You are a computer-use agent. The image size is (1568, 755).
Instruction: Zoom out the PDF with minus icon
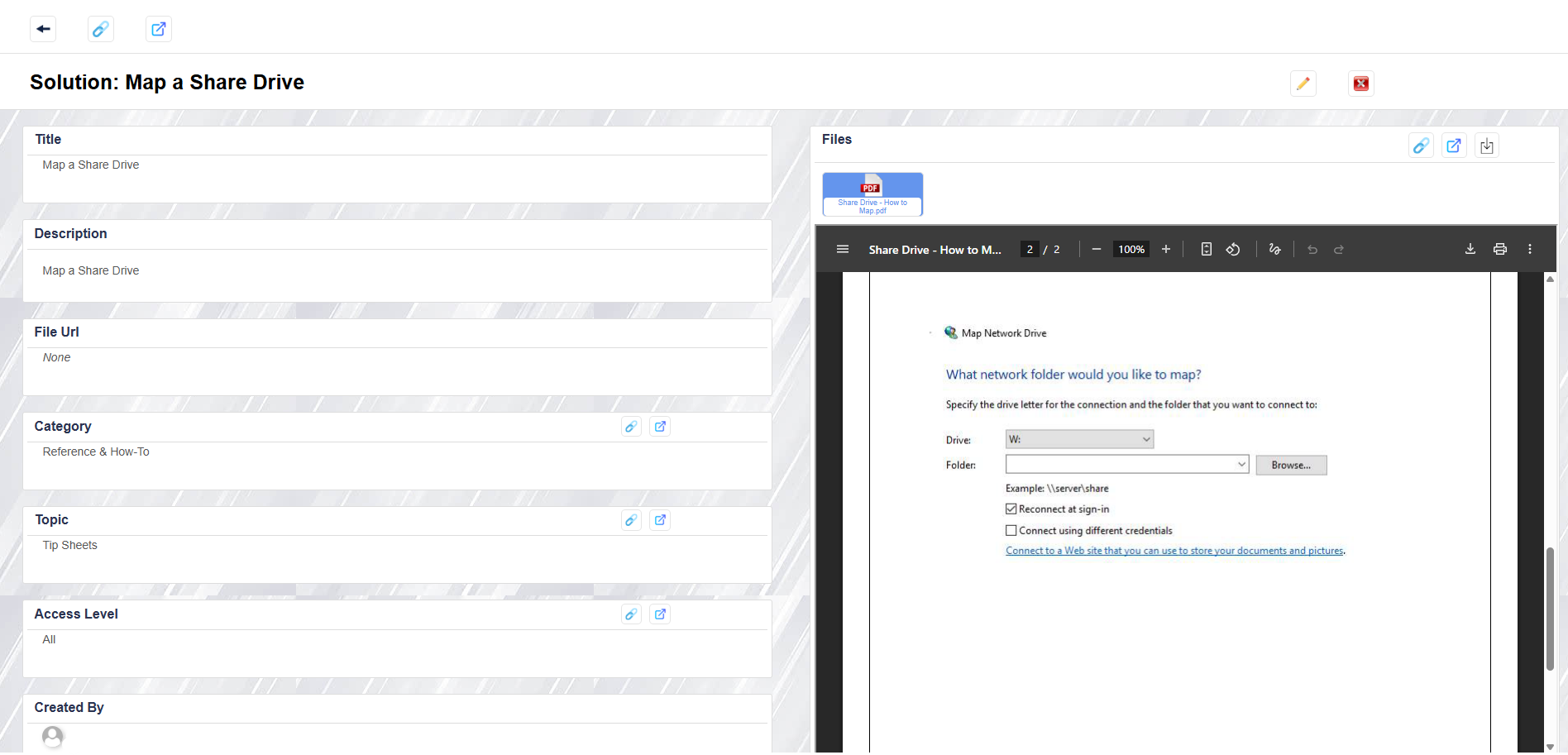pyautogui.click(x=1096, y=249)
